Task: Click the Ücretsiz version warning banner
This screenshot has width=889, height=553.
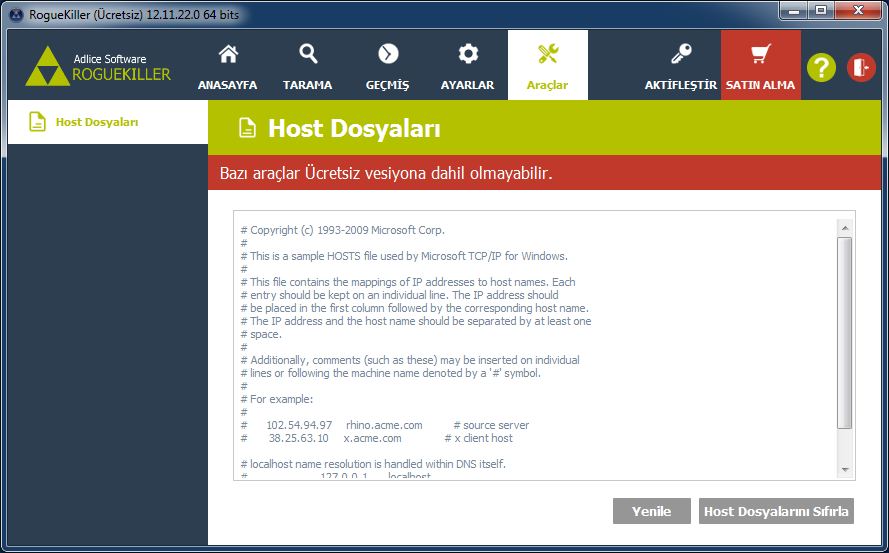Action: coord(544,172)
